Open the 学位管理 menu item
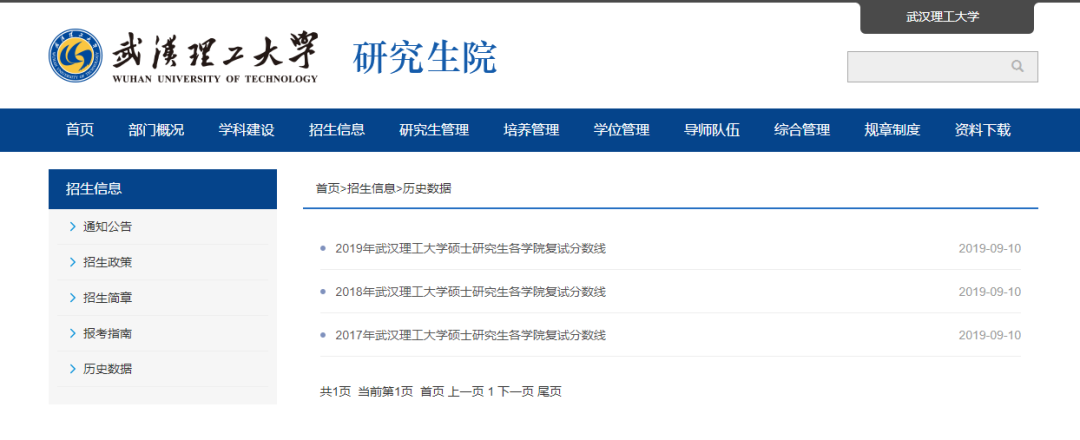The height and width of the screenshot is (440, 1080). click(621, 130)
